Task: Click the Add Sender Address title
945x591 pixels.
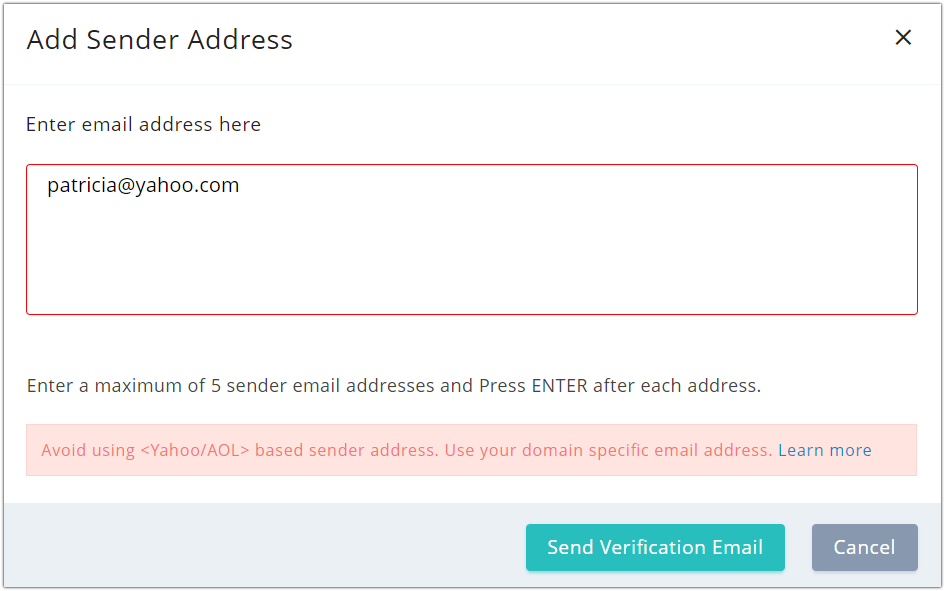Action: pos(160,40)
